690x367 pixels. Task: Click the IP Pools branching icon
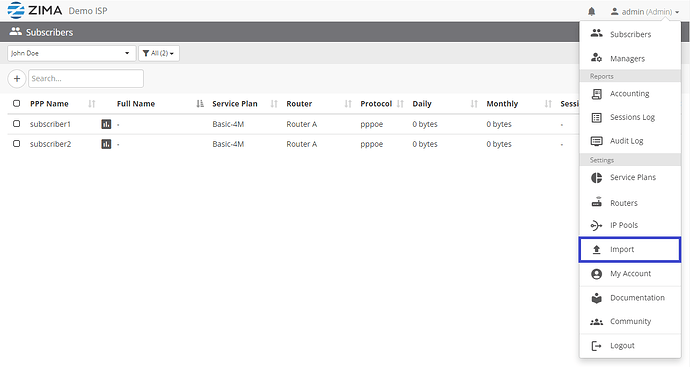[596, 225]
